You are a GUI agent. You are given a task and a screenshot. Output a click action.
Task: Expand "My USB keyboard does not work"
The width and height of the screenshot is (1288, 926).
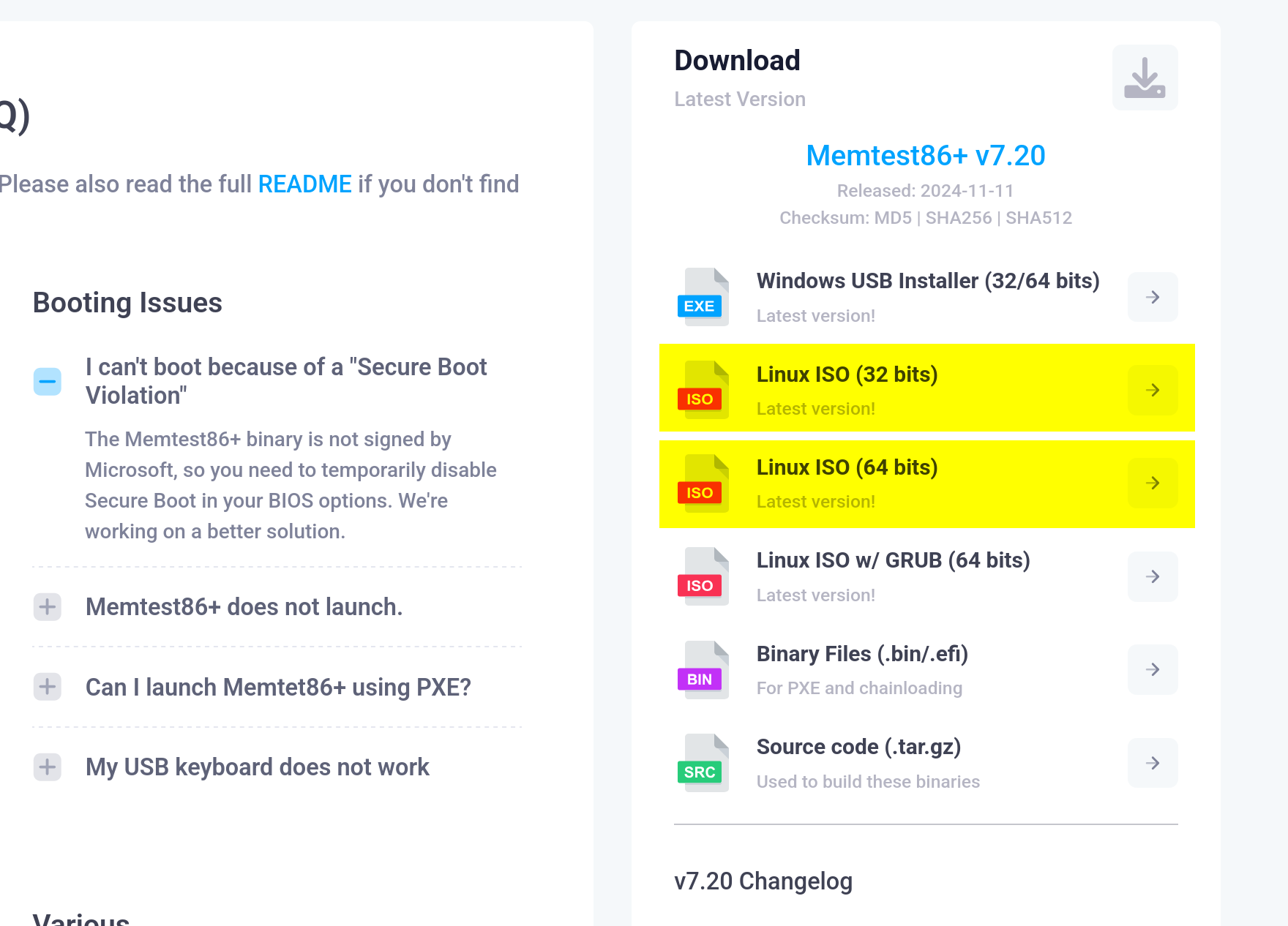[48, 767]
